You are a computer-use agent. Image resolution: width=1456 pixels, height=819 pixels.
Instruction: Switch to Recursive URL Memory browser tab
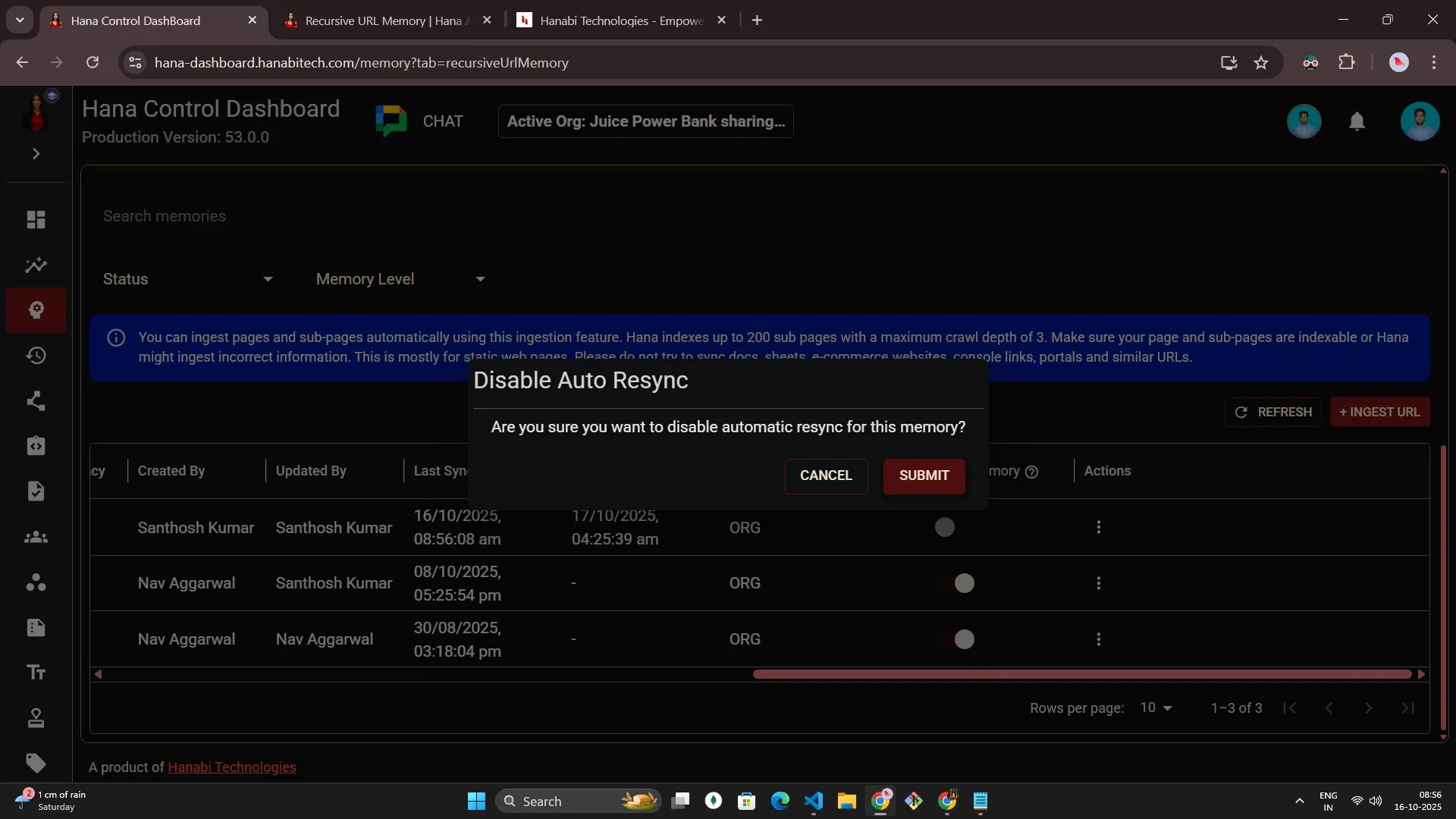[x=384, y=20]
